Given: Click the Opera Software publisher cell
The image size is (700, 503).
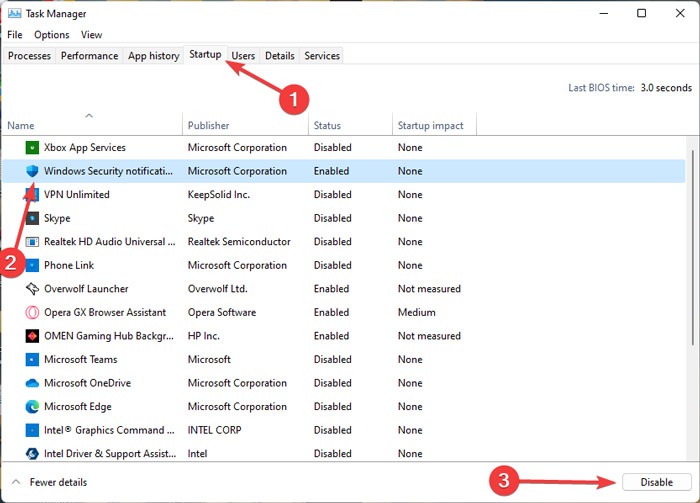Looking at the screenshot, I should pos(222,312).
